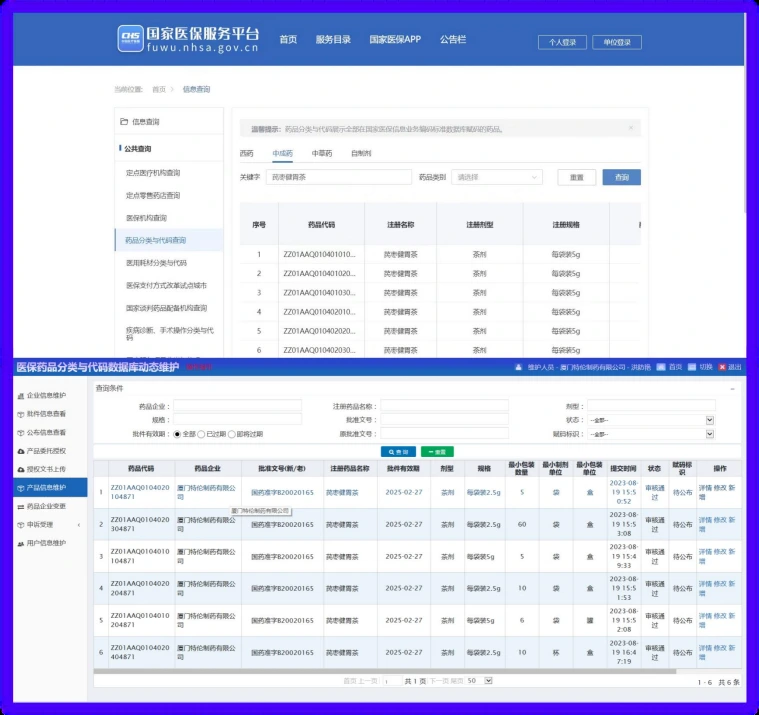759x715 pixels.
Task: Click the cloud icon beside 产品委托授权
Action: pos(21,451)
